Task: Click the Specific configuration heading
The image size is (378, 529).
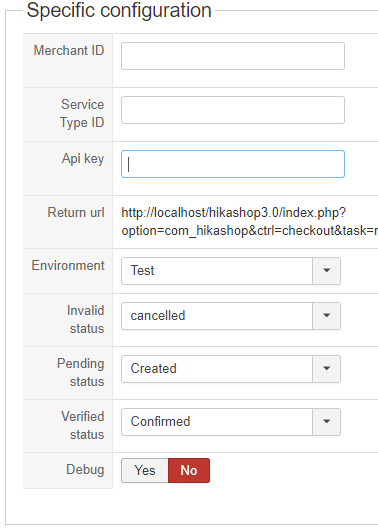Action: point(119,11)
